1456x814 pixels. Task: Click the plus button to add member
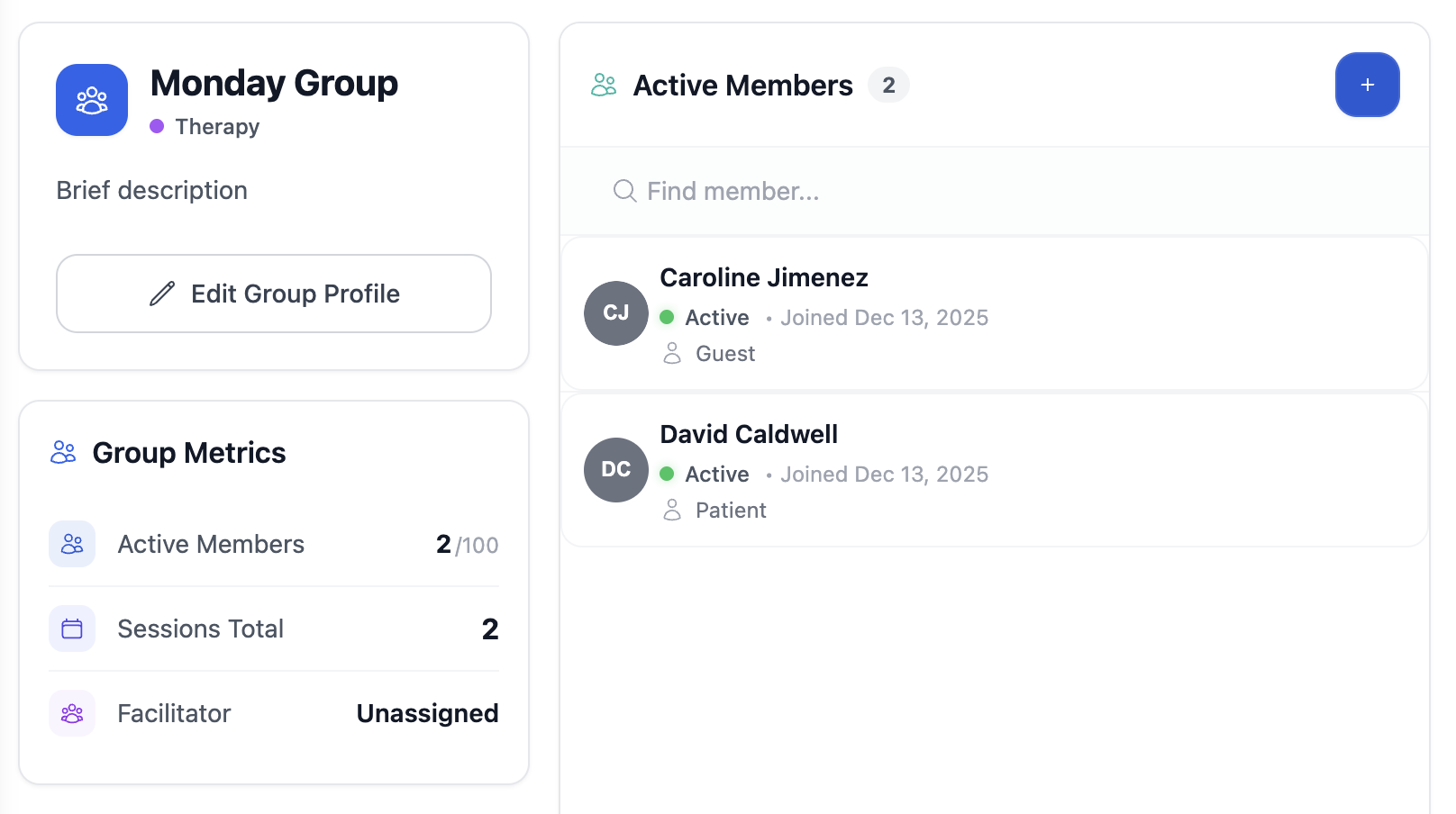1367,85
